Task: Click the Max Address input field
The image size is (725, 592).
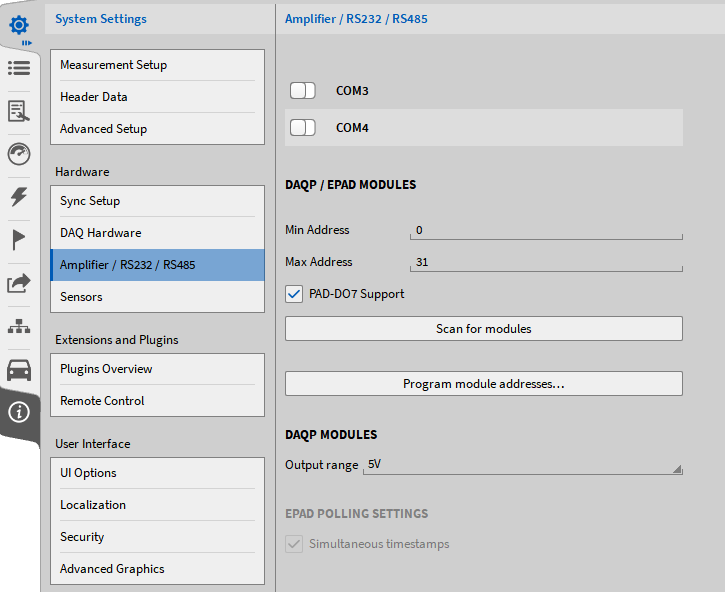Action: click(545, 262)
